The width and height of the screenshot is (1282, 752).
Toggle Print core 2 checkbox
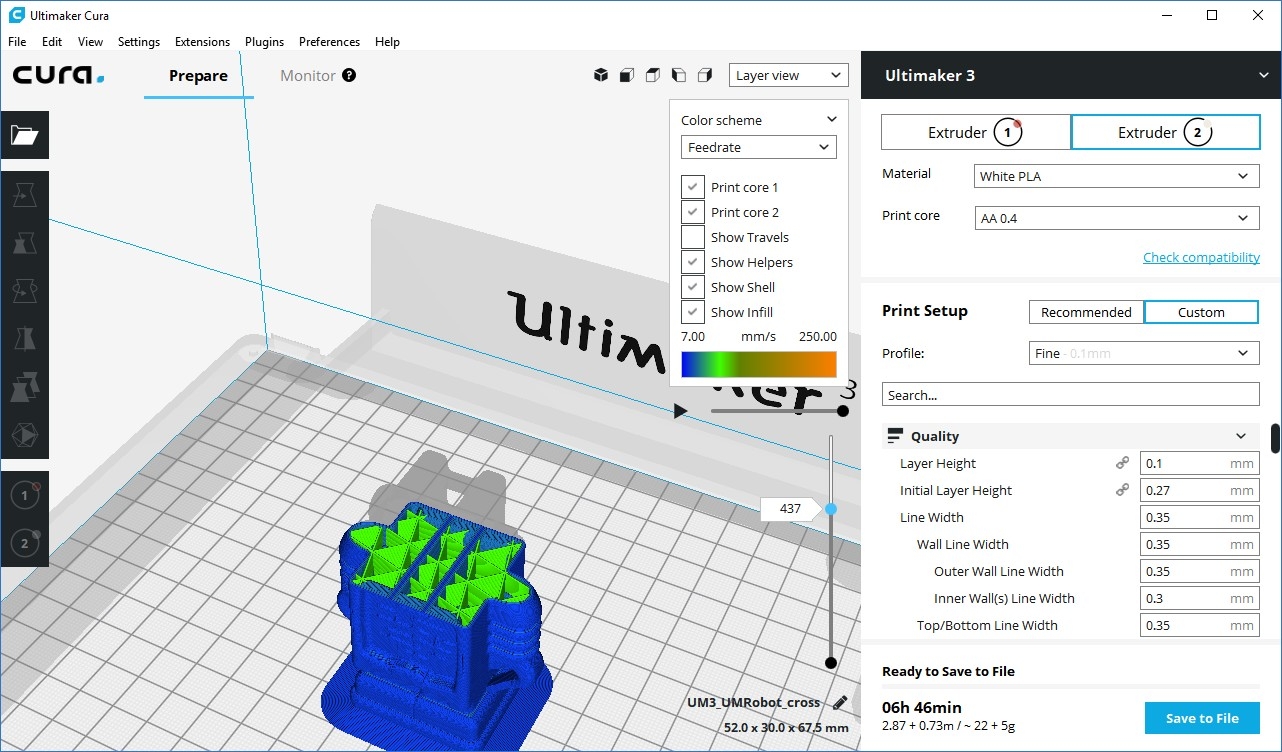pyautogui.click(x=693, y=212)
